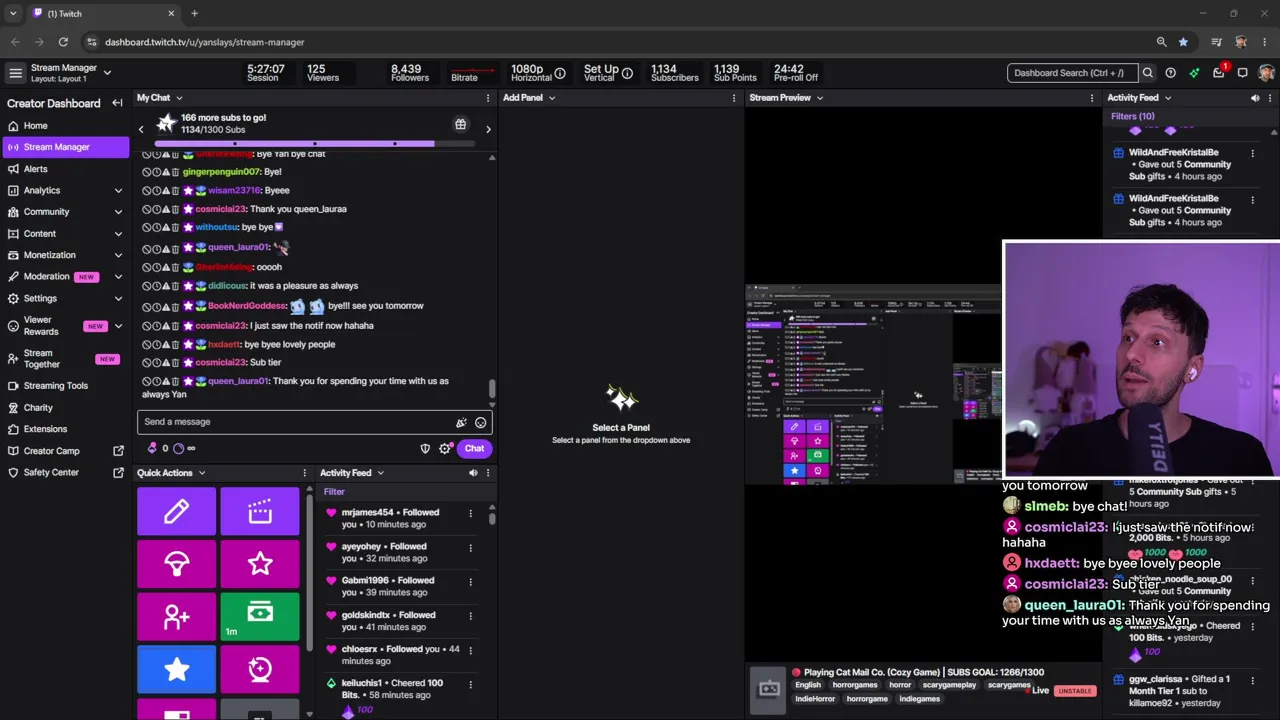Bookmark this page with the browser star

(x=1183, y=42)
